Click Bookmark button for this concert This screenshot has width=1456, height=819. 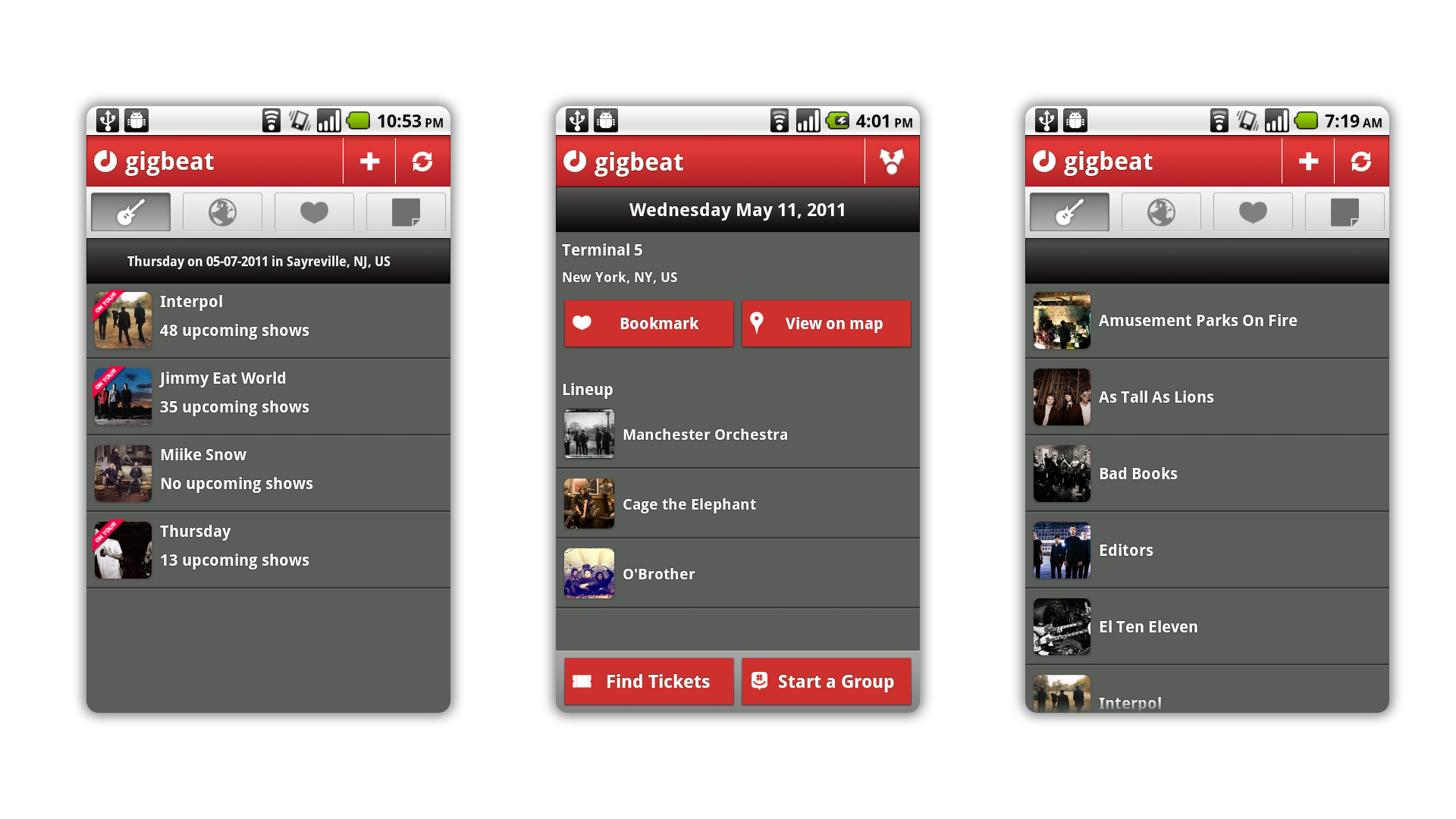click(x=649, y=323)
